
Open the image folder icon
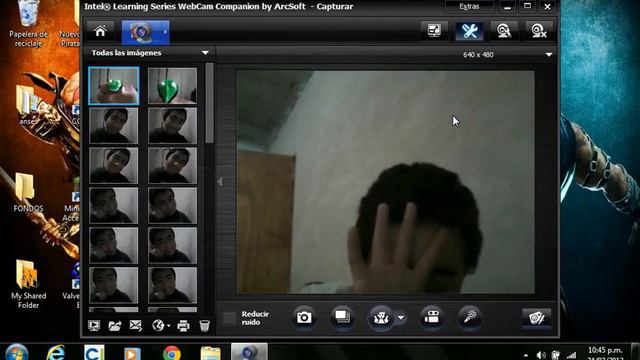pyautogui.click(x=115, y=325)
